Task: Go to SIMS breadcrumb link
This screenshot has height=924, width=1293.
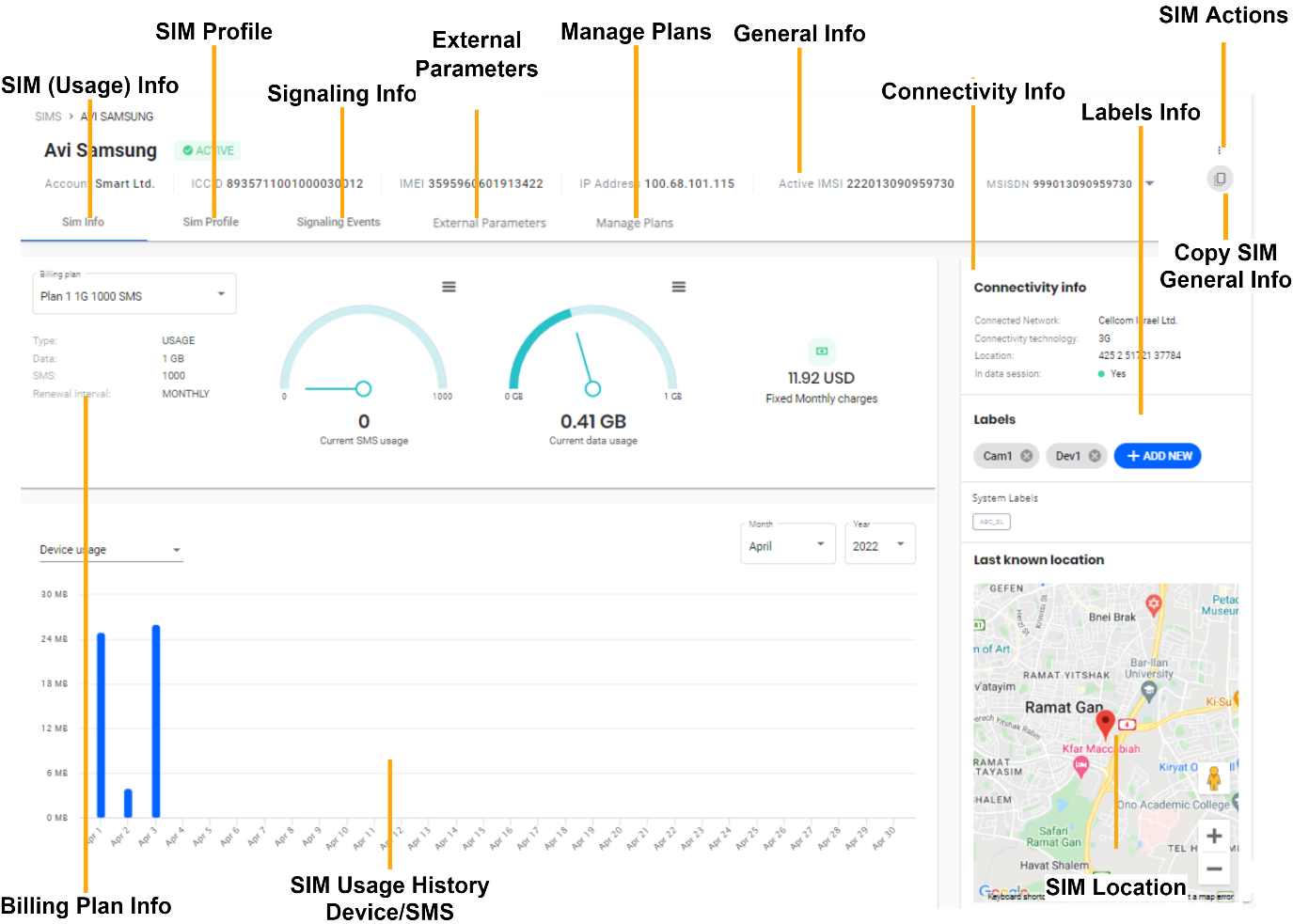Action: tap(48, 117)
